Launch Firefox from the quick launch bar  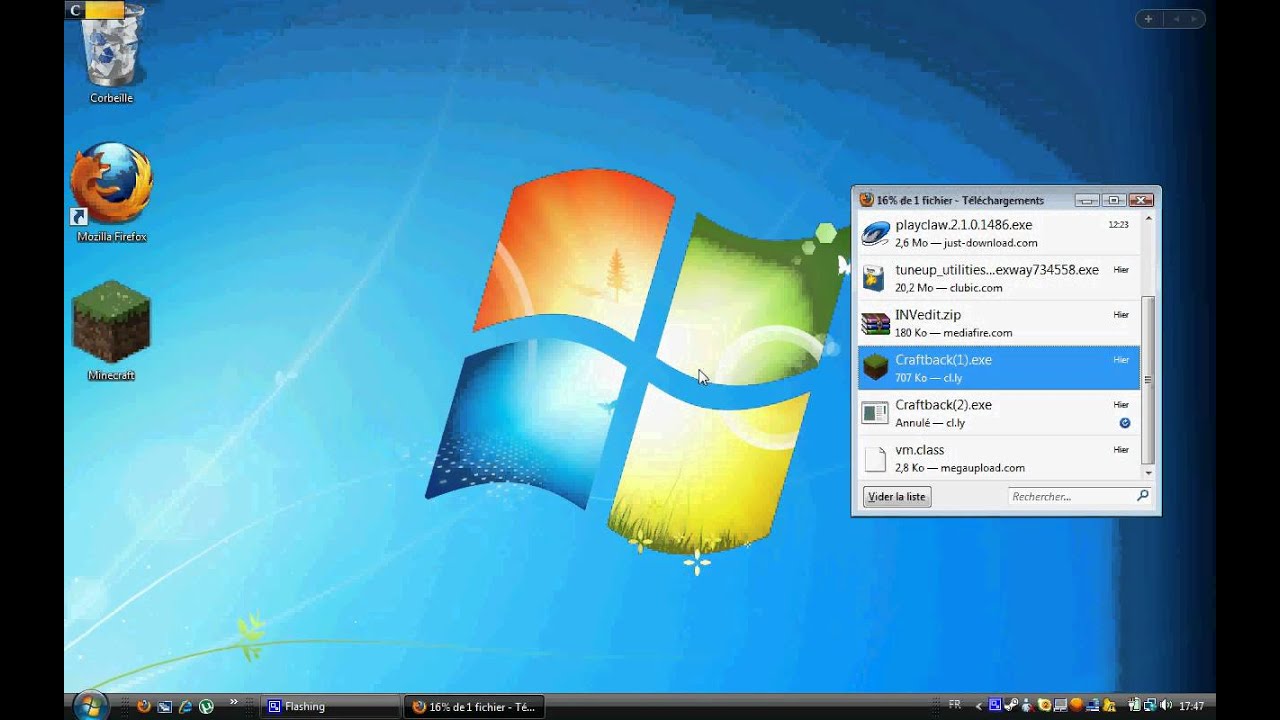[144, 706]
